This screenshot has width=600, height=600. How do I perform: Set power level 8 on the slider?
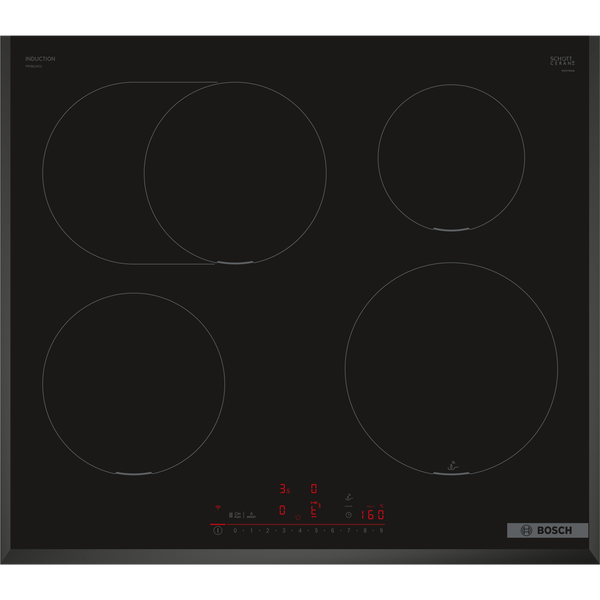365,530
